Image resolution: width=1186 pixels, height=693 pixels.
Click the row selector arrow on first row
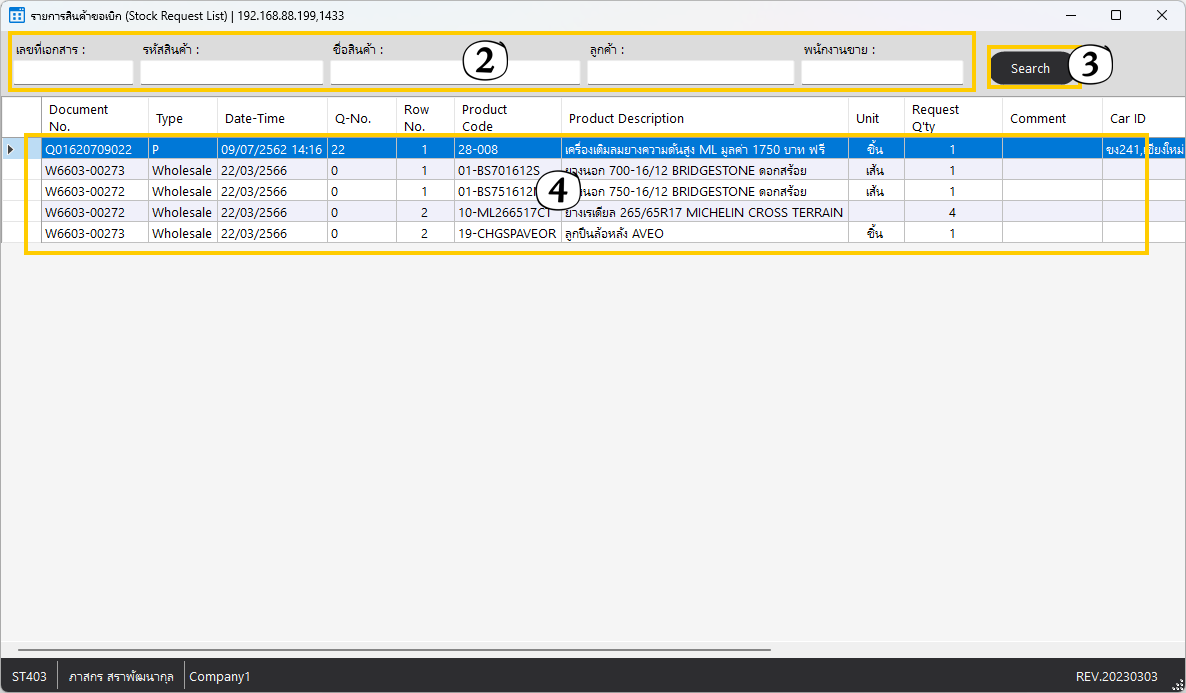pos(11,150)
